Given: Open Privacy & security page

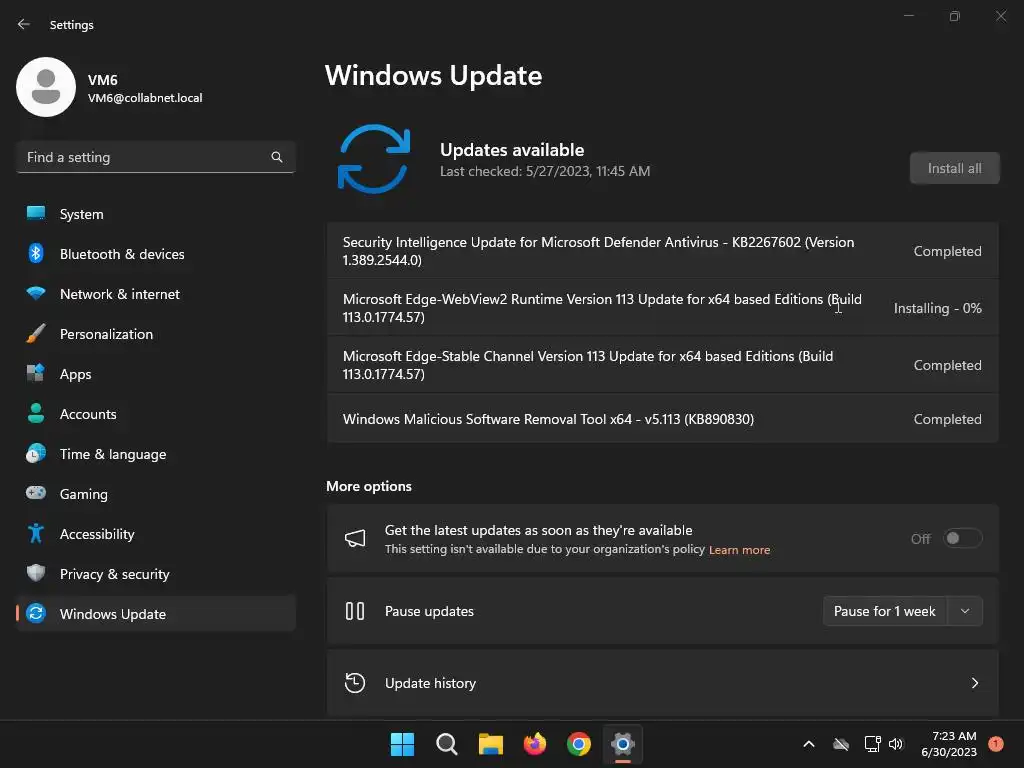Looking at the screenshot, I should coord(155,573).
